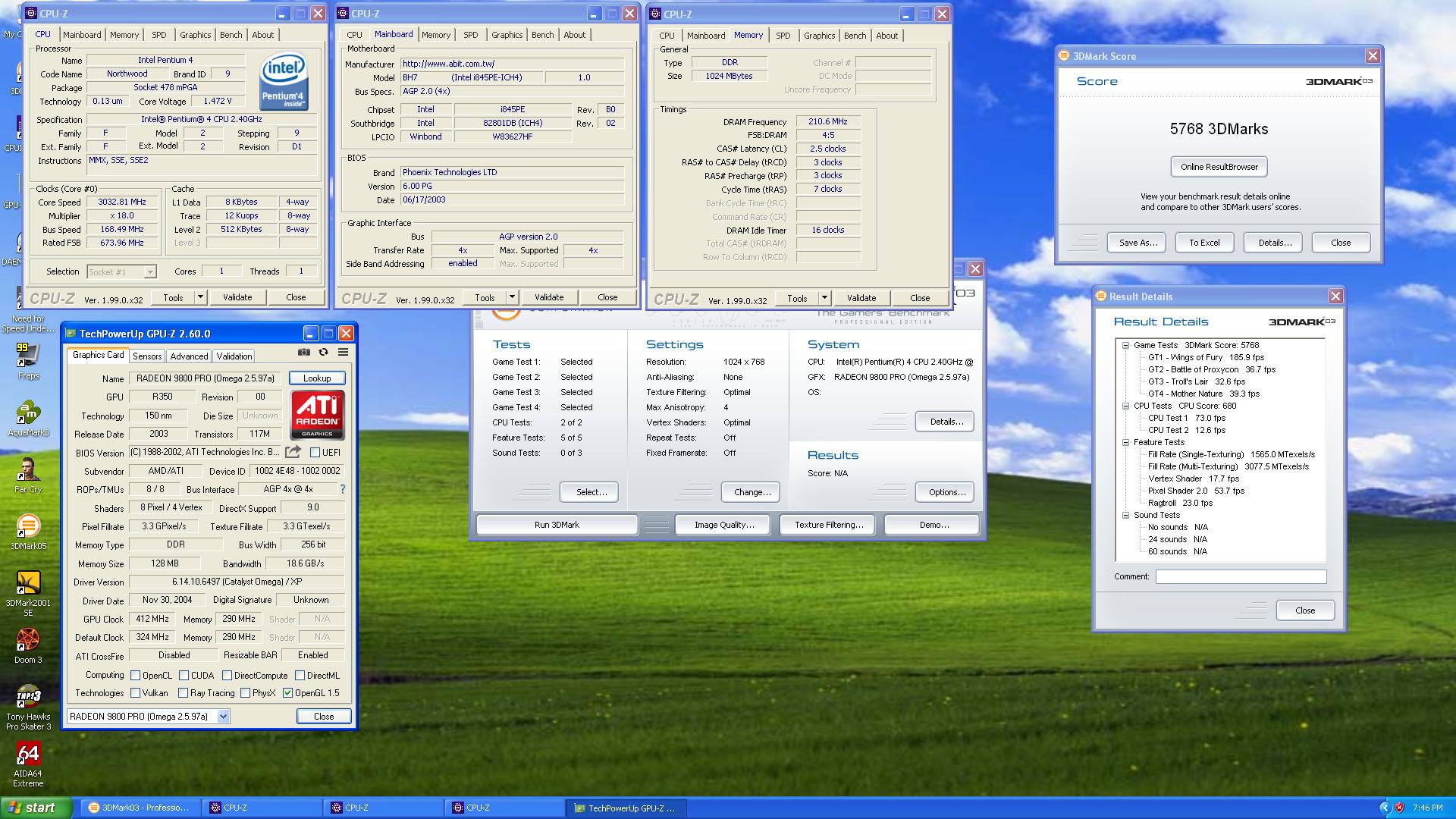Click the Bus Interface question mark icon
The height and width of the screenshot is (819, 1456).
(x=342, y=489)
